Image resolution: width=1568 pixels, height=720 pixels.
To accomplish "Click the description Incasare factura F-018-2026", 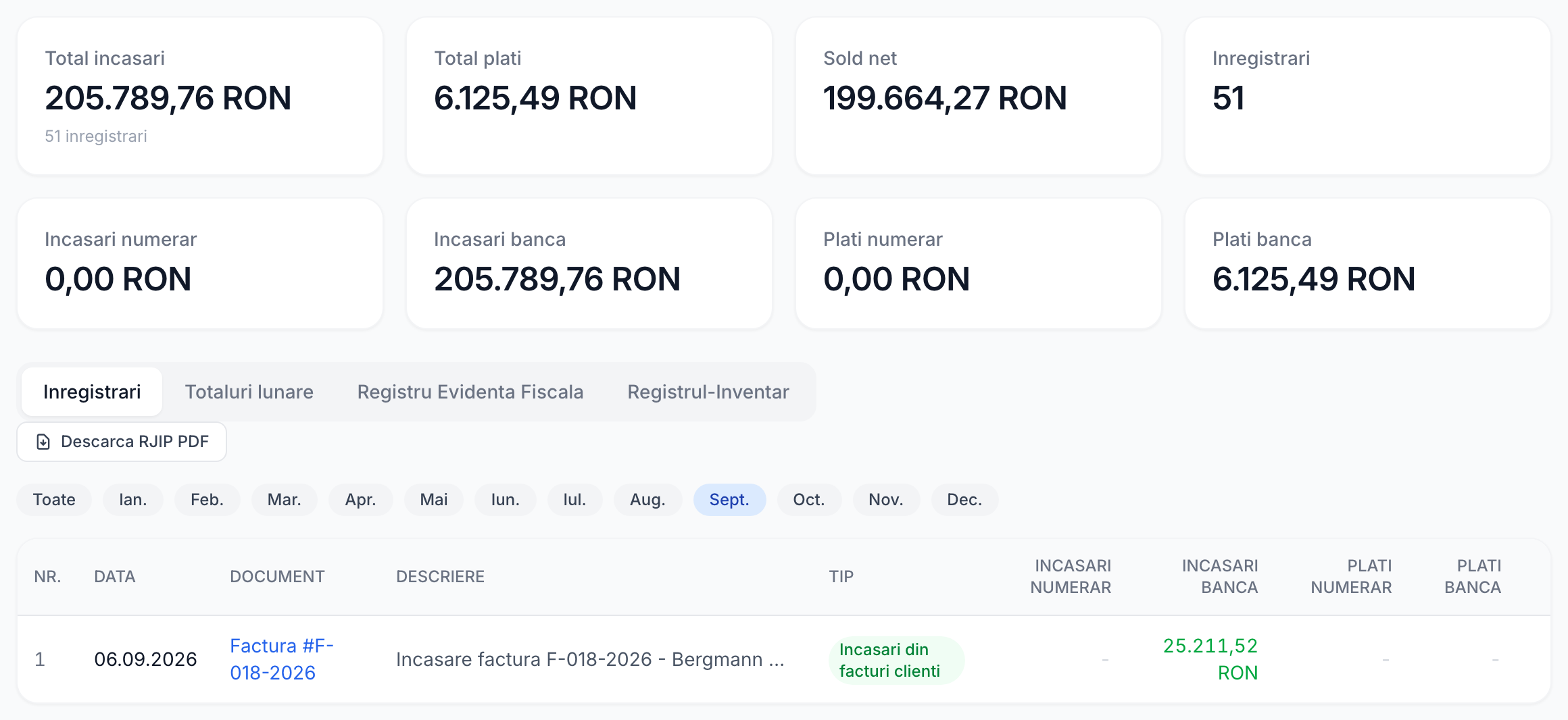I will click(590, 659).
